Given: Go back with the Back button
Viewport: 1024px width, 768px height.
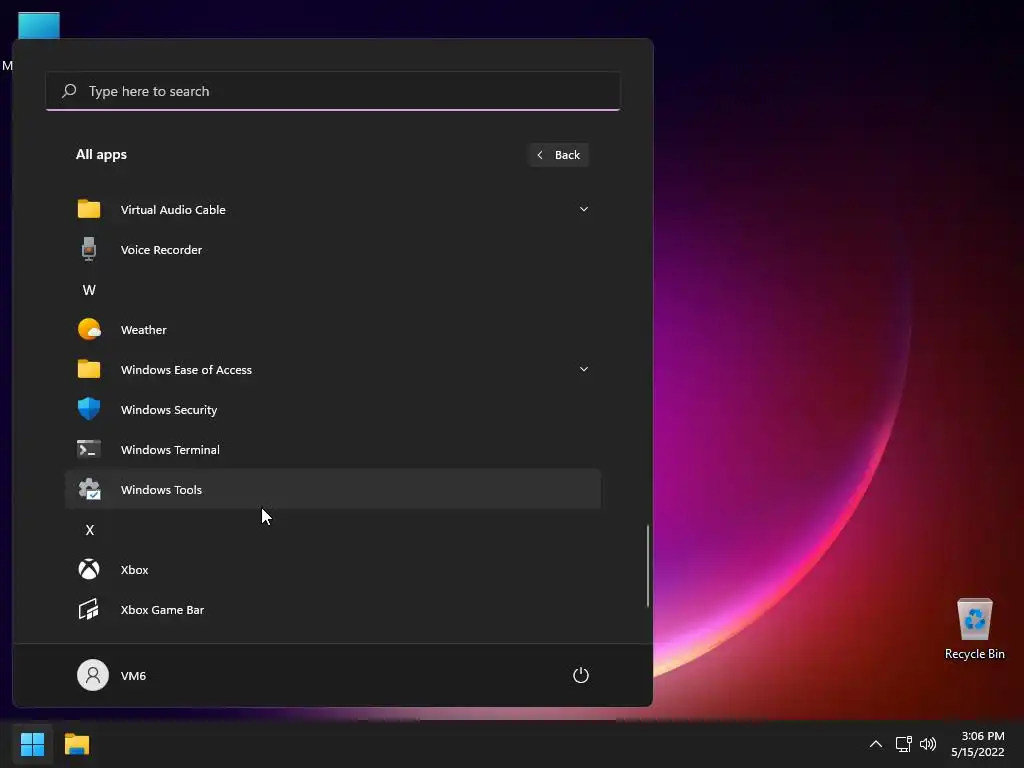Looking at the screenshot, I should pos(558,155).
